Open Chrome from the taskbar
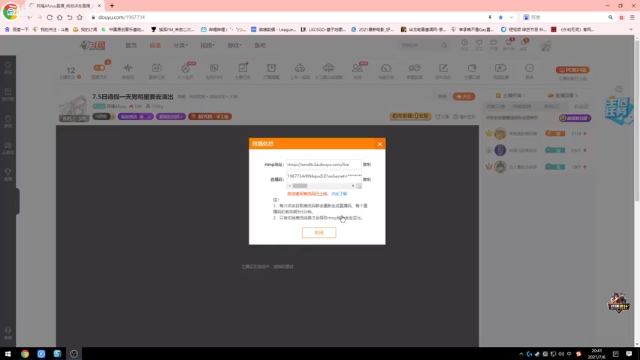The width and height of the screenshot is (640, 360). pyautogui.click(x=25, y=353)
